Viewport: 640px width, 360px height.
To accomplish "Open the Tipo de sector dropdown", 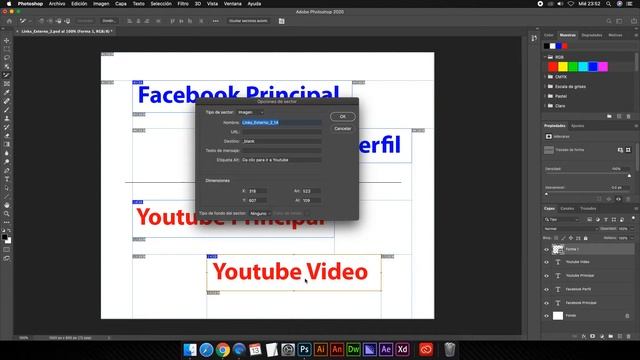I will [x=251, y=112].
